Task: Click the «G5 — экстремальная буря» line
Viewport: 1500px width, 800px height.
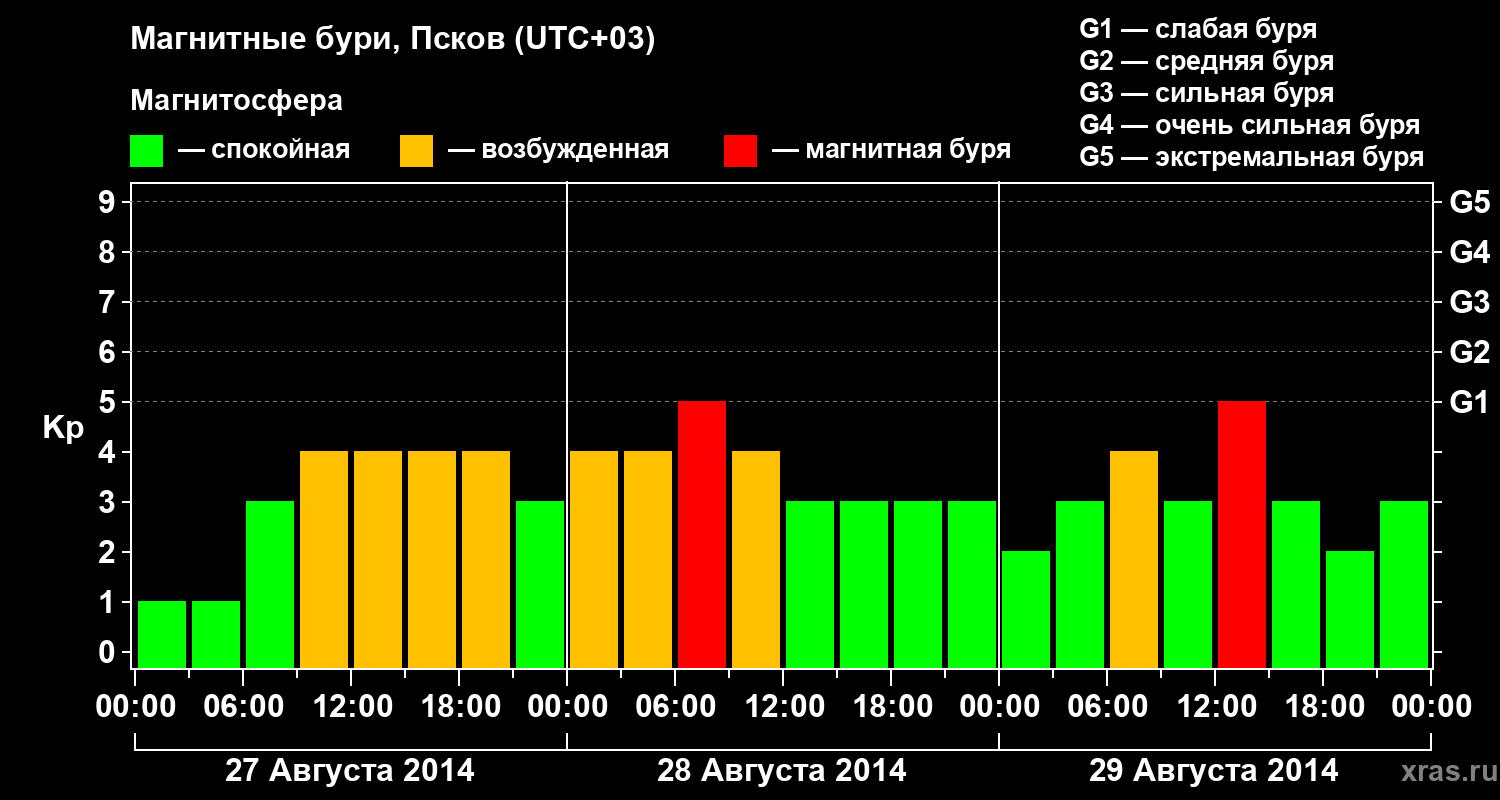Action: (x=1251, y=157)
